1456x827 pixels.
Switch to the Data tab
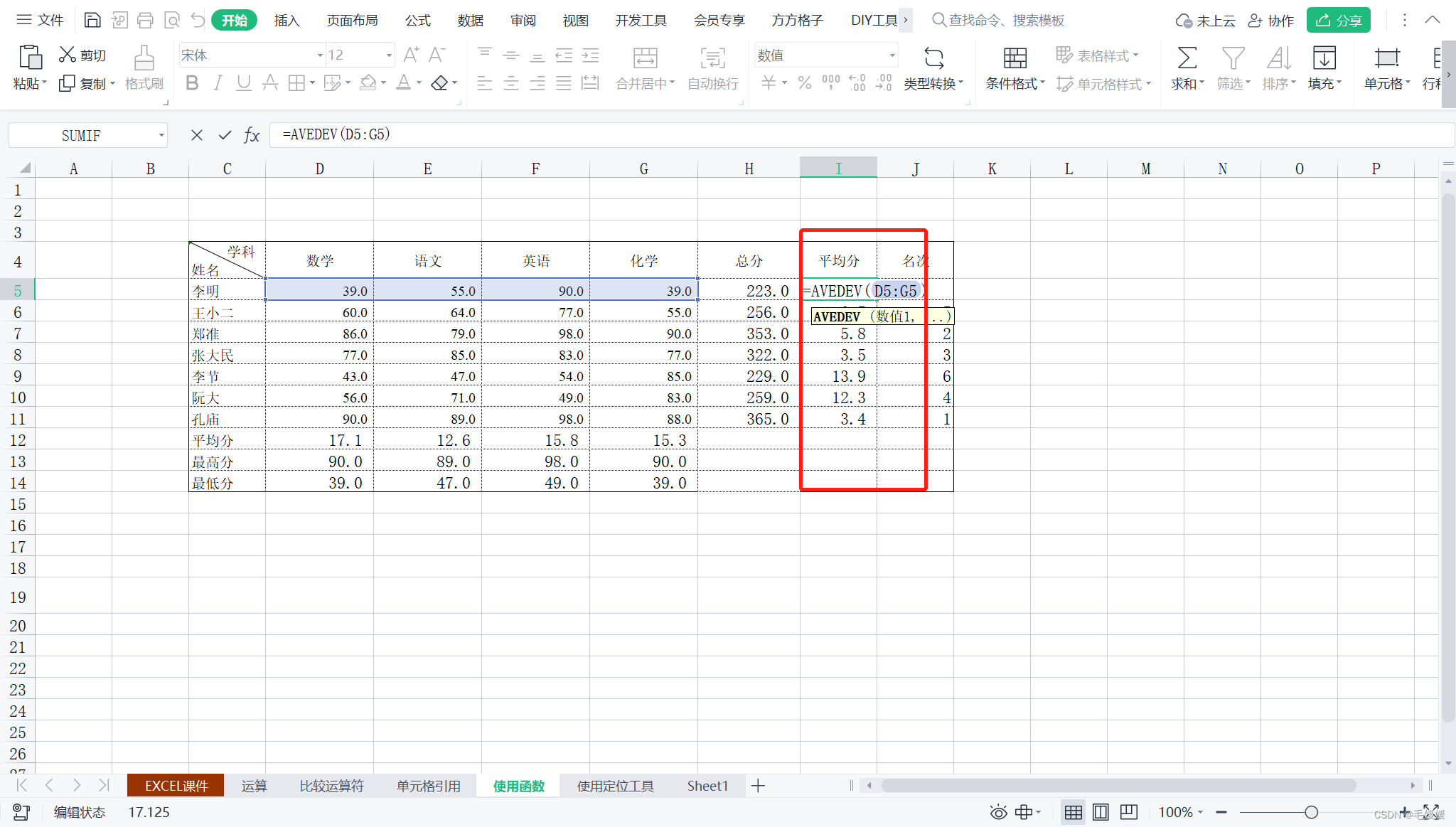[471, 21]
